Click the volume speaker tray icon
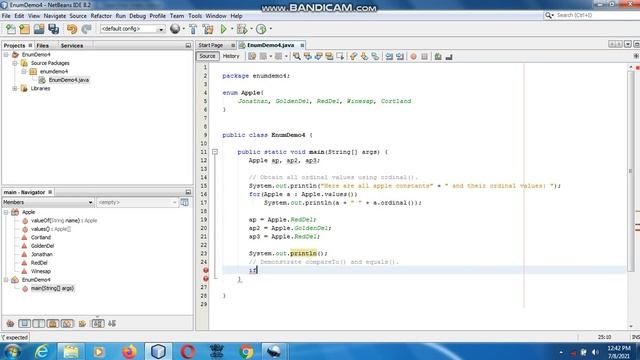 coord(595,352)
